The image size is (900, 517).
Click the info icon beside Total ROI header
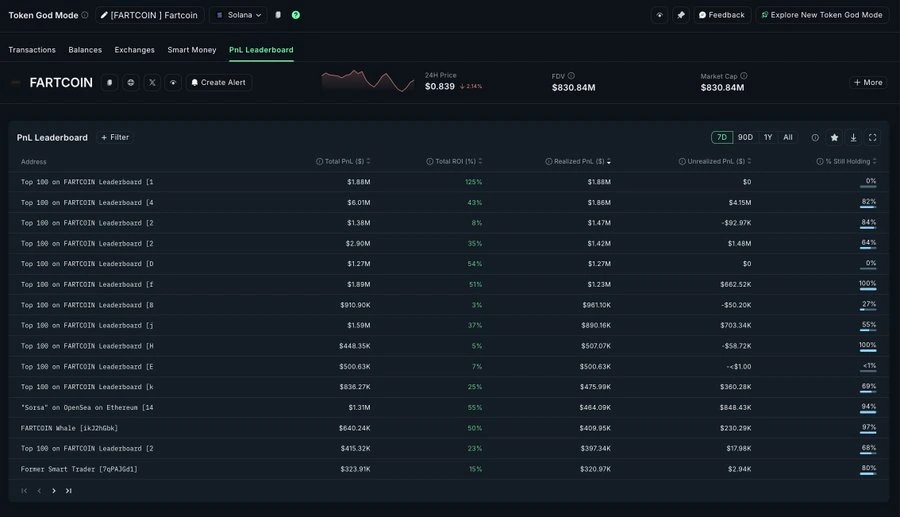[x=429, y=161]
